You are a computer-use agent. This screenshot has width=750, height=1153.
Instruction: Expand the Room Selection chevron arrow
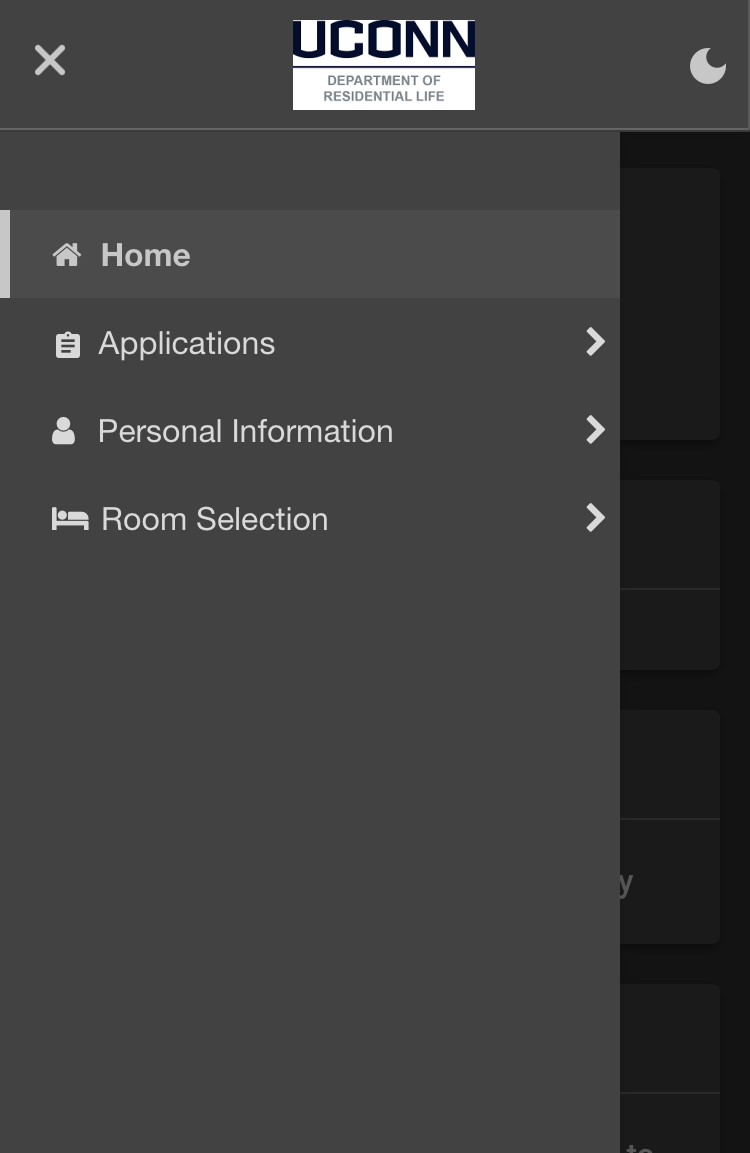595,518
